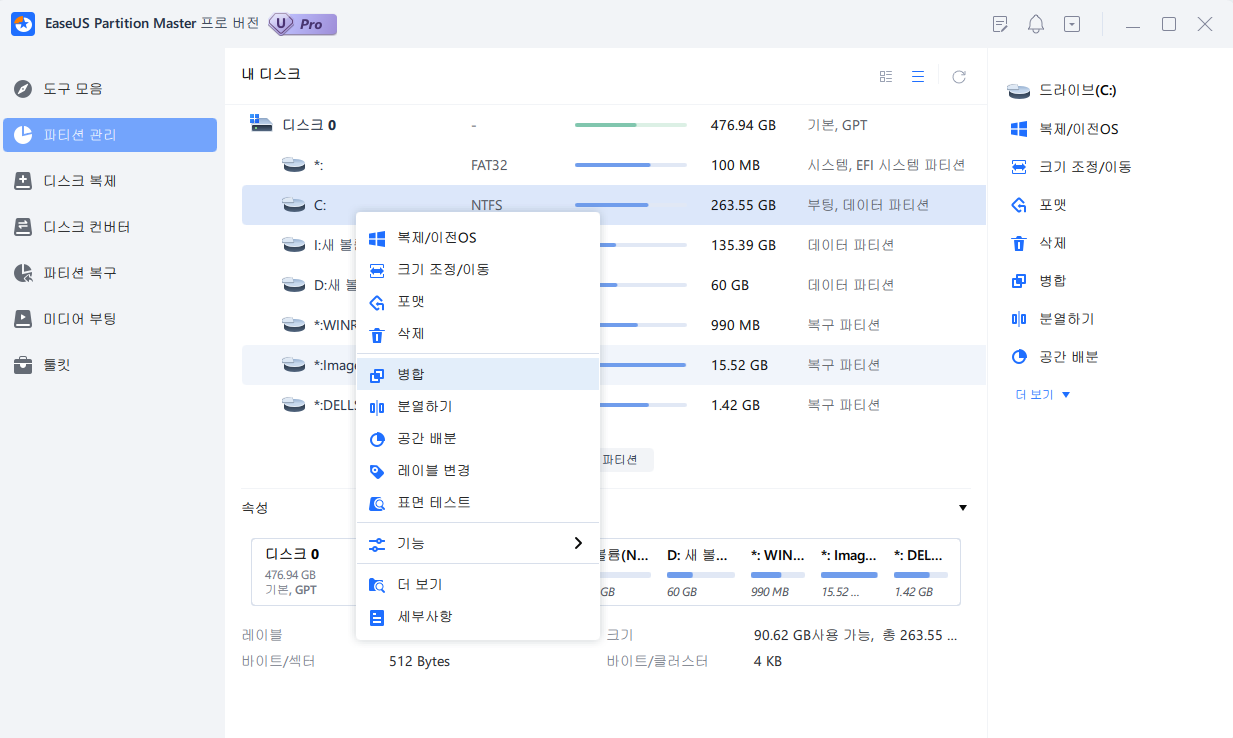Open the title bar dropdown menu icon
Image resolution: width=1233 pixels, height=738 pixels.
tap(1072, 24)
